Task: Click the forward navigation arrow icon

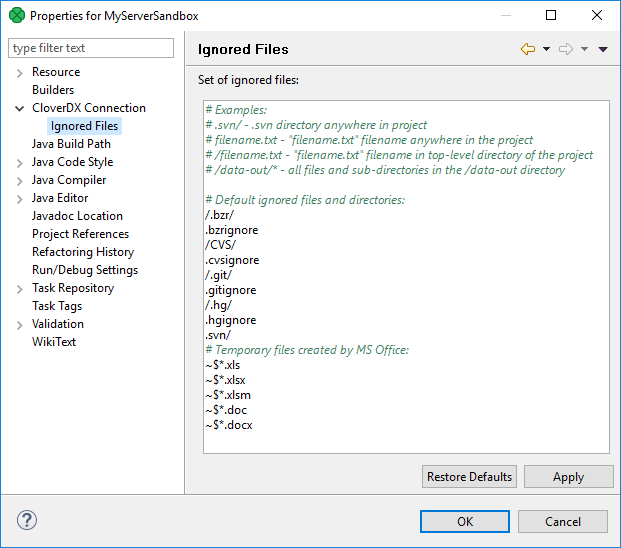Action: (x=566, y=49)
